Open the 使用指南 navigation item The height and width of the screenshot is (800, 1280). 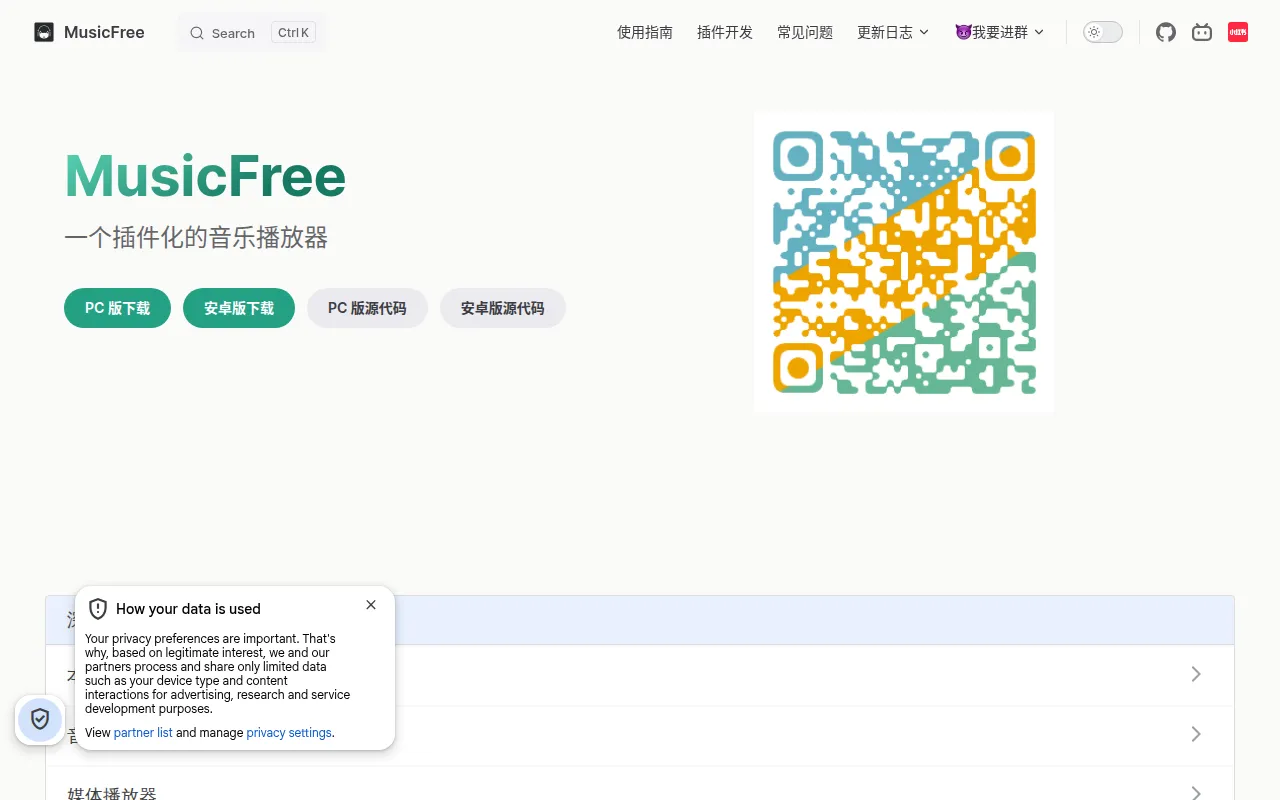[645, 33]
